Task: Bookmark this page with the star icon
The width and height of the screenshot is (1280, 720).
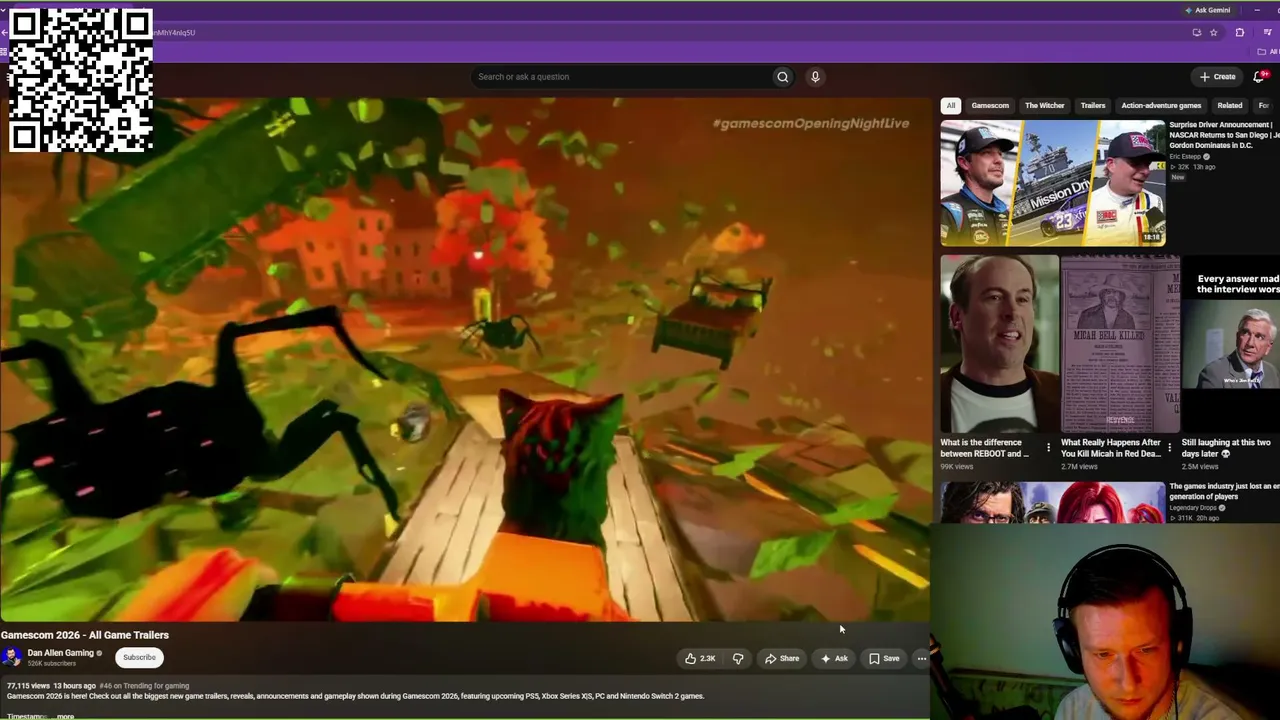Action: [1214, 32]
